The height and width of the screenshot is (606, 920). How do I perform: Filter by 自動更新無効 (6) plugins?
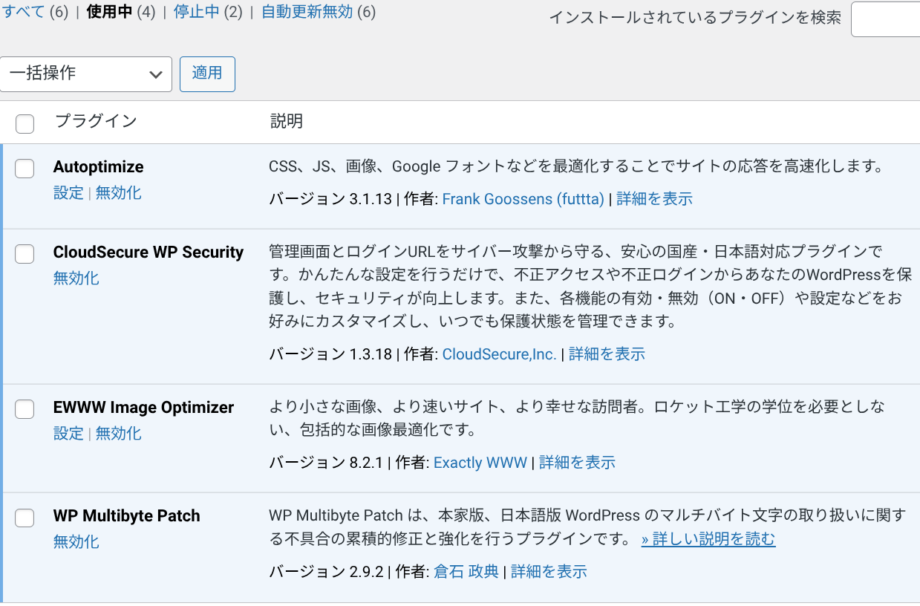(x=318, y=12)
